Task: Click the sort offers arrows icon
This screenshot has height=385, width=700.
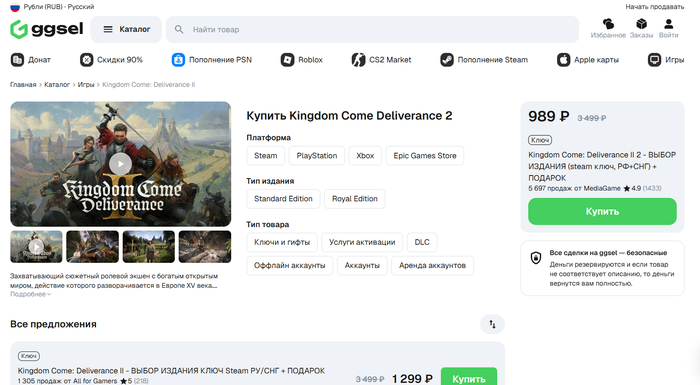Action: (492, 324)
